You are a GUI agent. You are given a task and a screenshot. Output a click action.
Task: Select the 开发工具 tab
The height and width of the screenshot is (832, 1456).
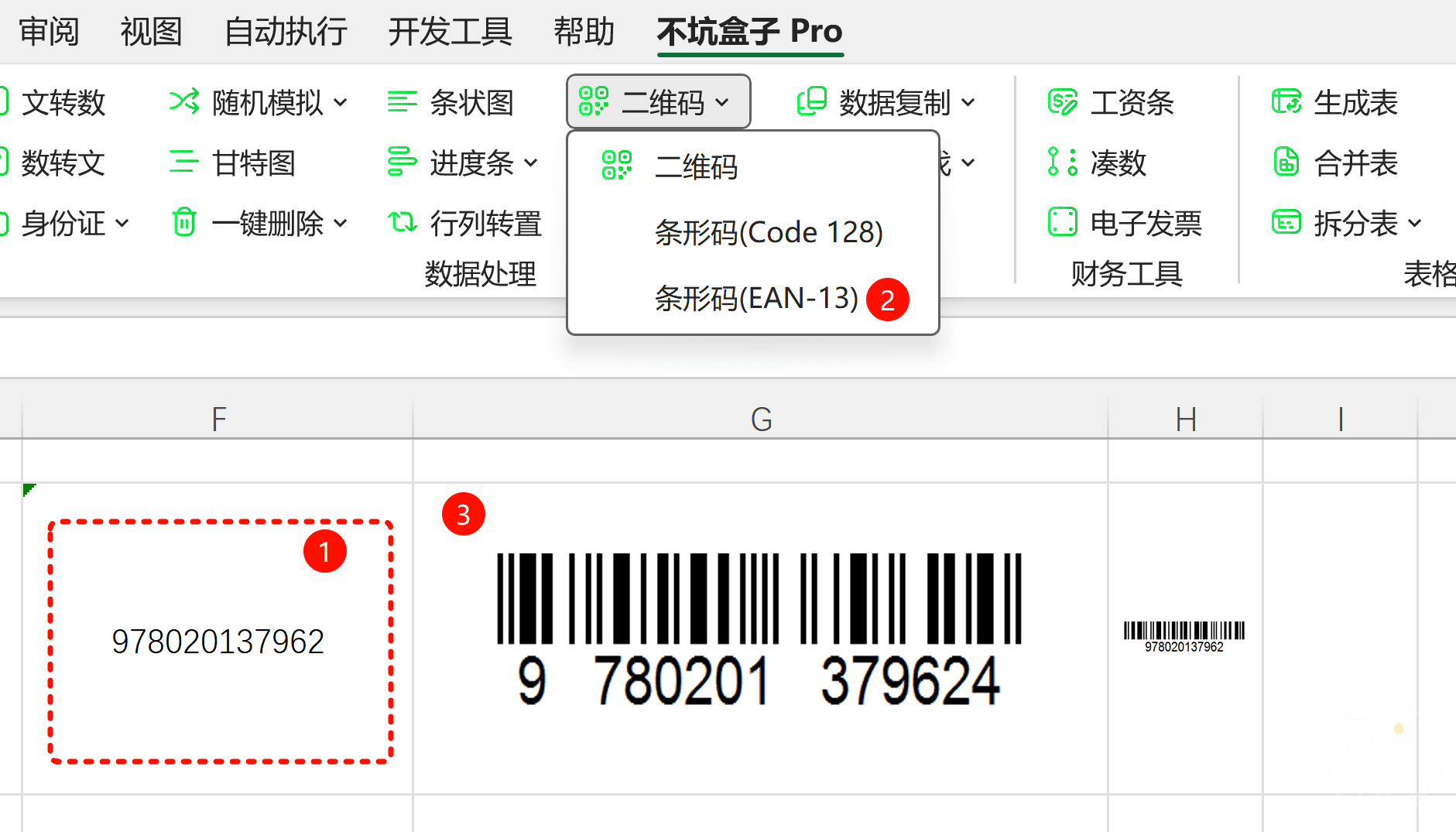(x=450, y=32)
